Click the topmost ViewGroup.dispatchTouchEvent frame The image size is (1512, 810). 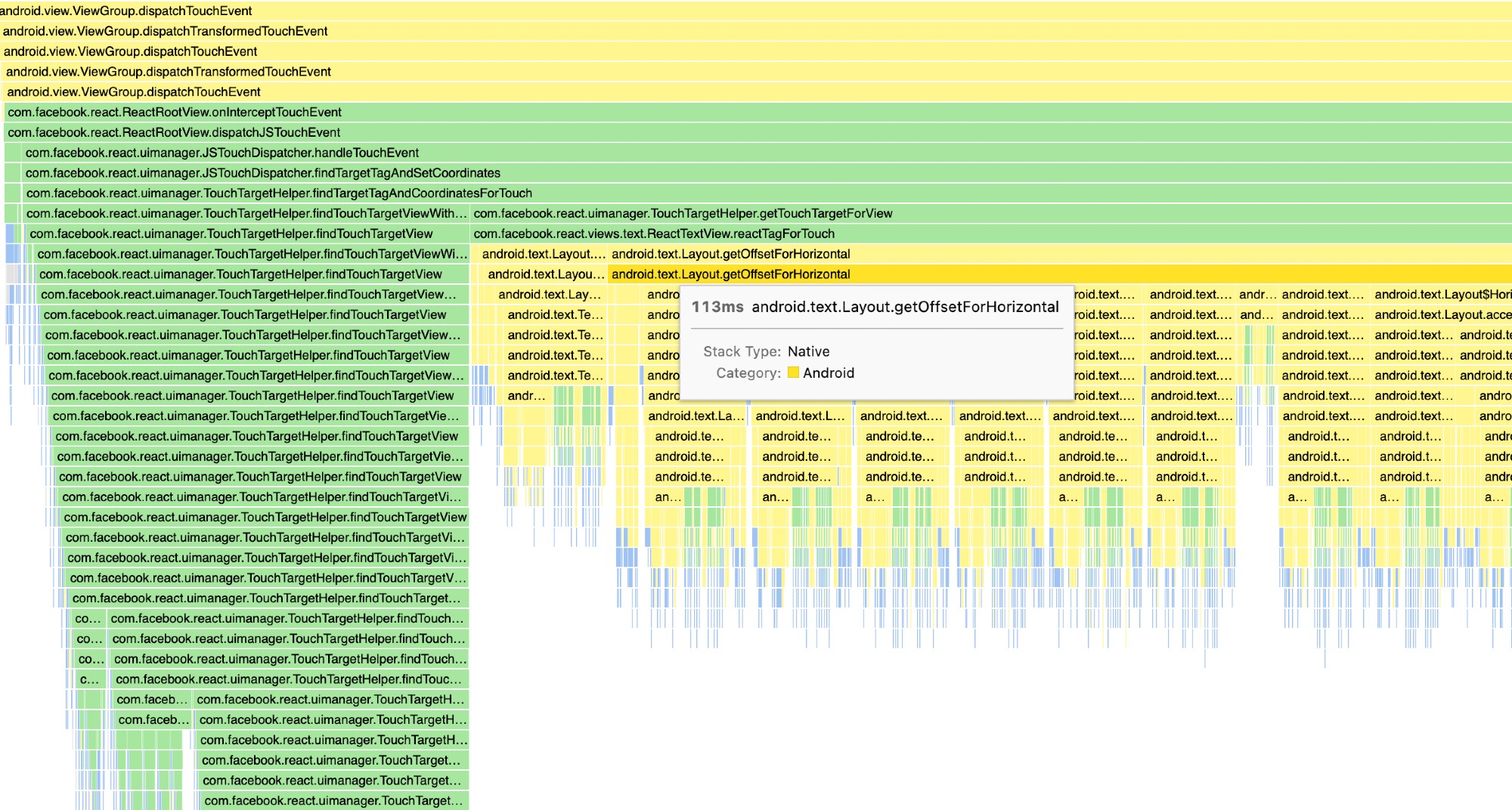[x=126, y=11]
